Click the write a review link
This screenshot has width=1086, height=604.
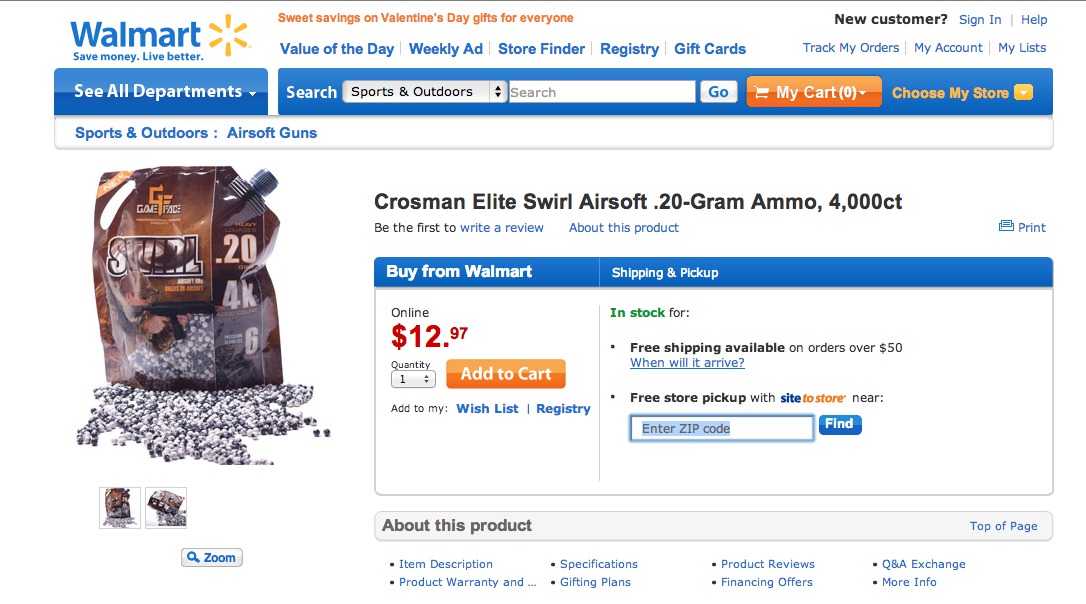pyautogui.click(x=502, y=228)
